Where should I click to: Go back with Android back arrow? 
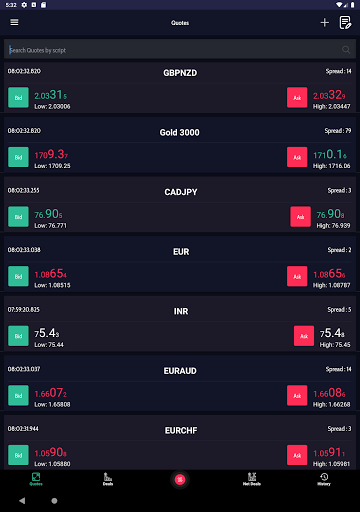click(x=22, y=500)
